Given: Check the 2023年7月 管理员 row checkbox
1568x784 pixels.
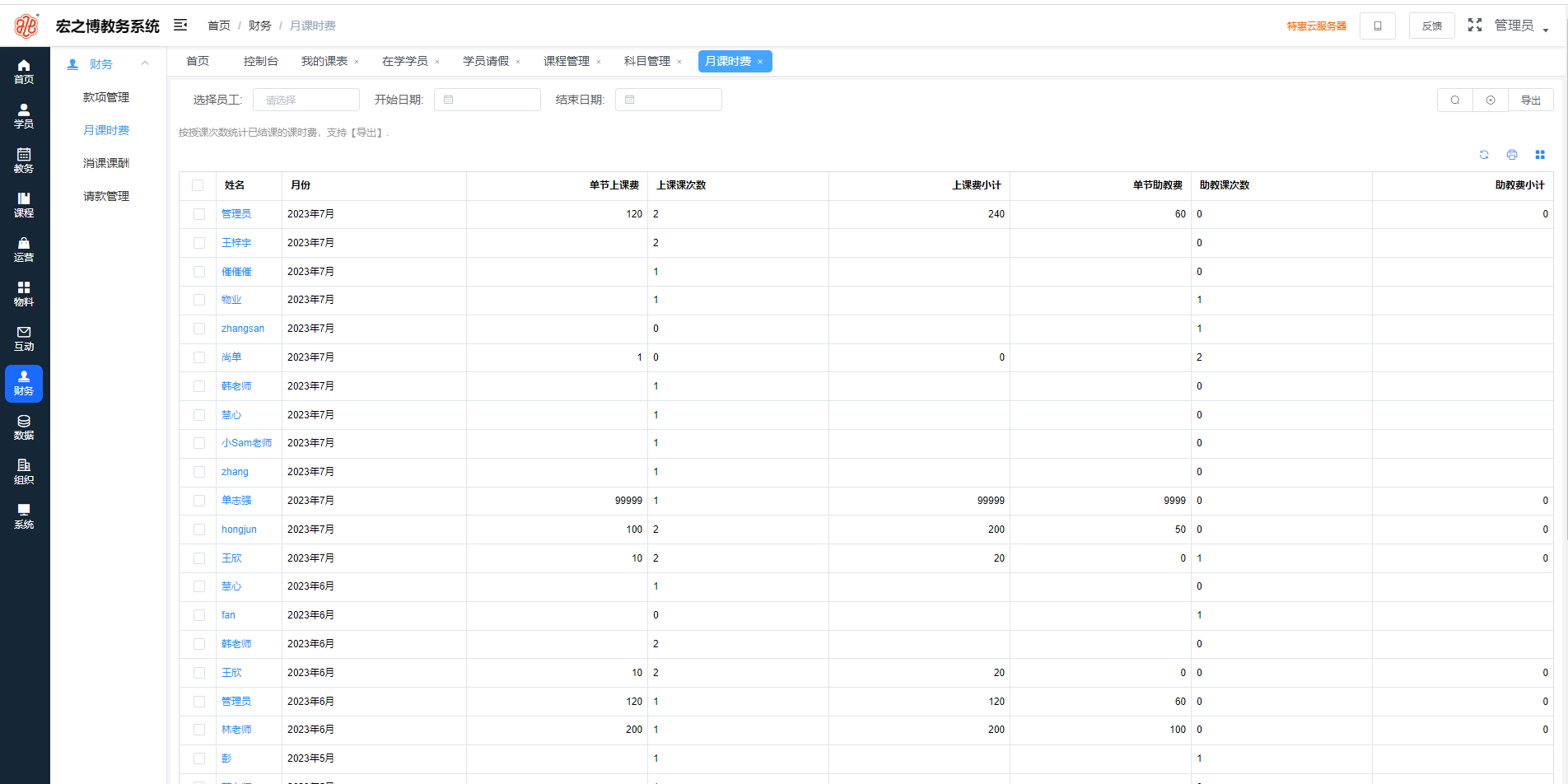Looking at the screenshot, I should pos(199,214).
